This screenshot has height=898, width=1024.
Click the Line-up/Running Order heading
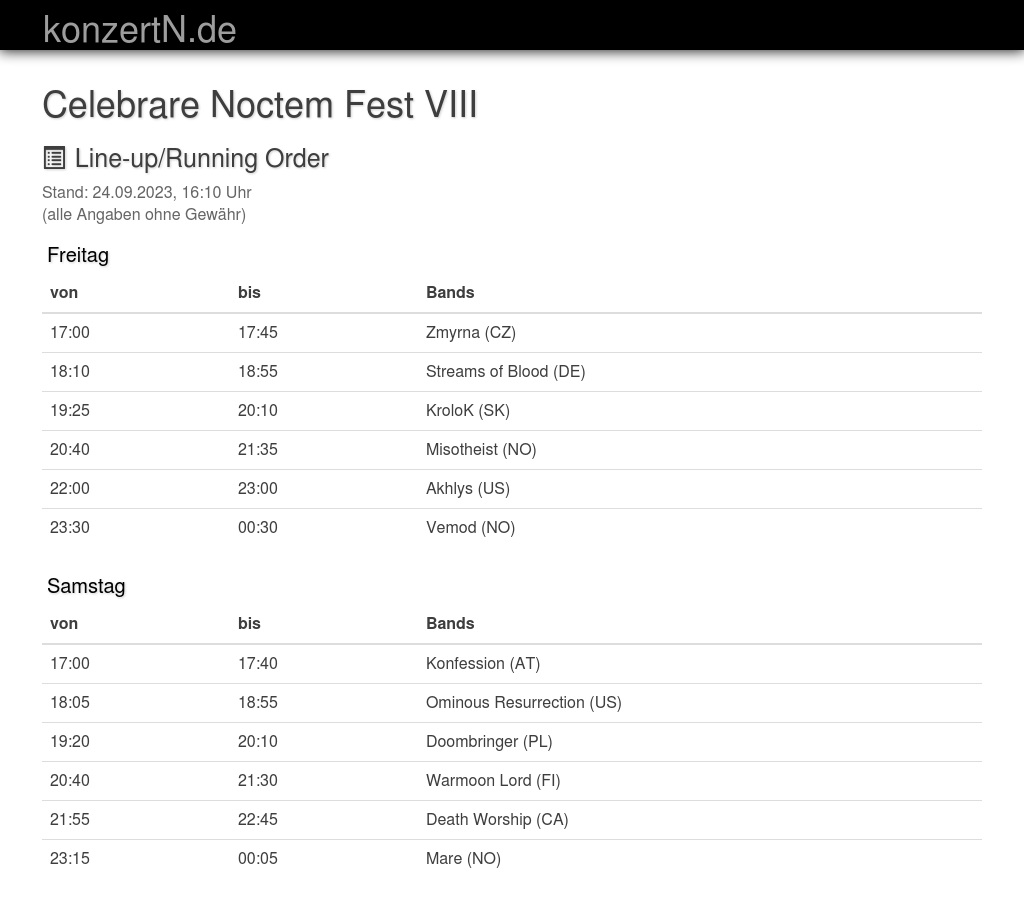click(201, 158)
